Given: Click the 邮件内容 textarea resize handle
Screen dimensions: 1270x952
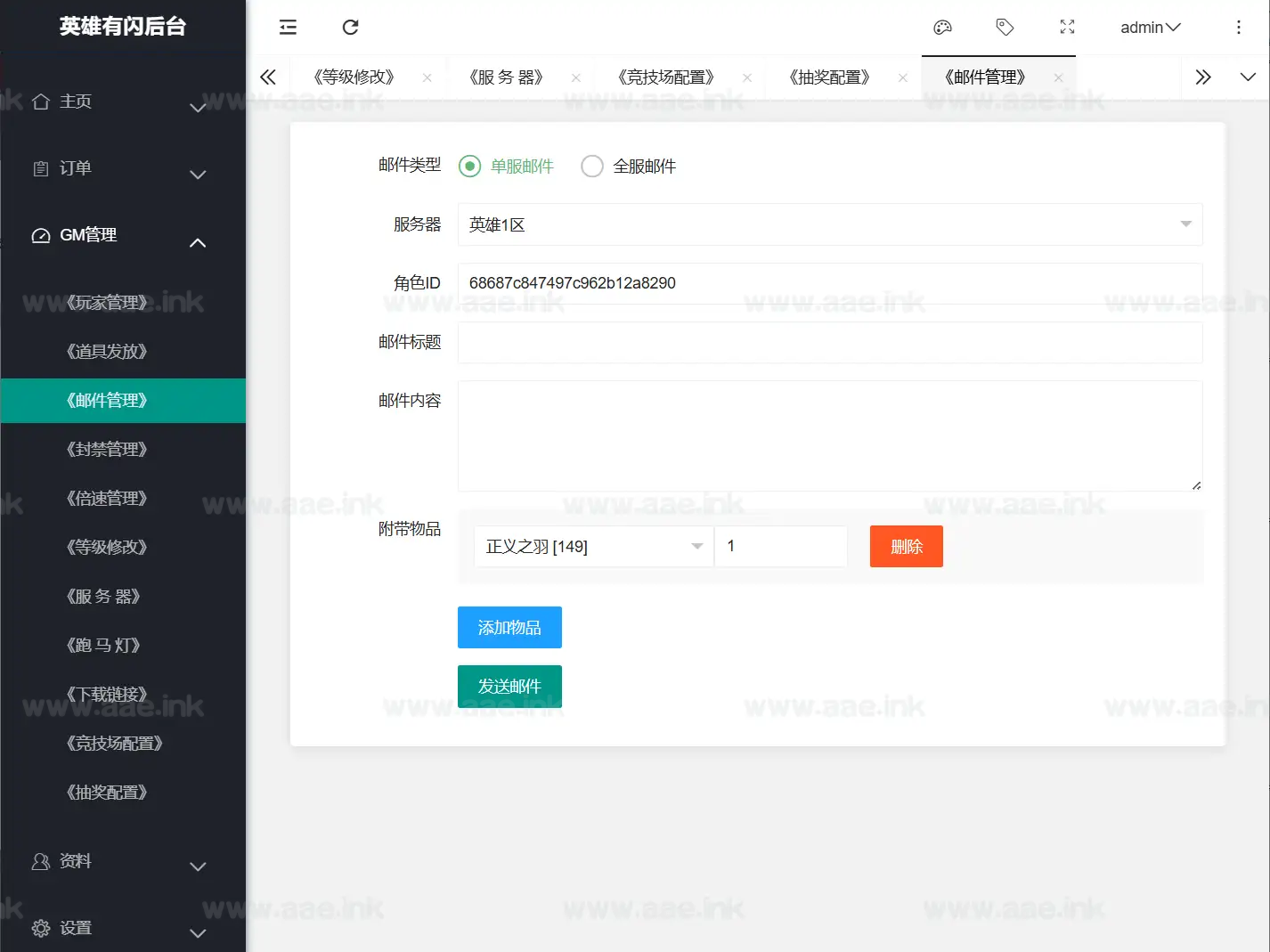Looking at the screenshot, I should pyautogui.click(x=1196, y=485).
